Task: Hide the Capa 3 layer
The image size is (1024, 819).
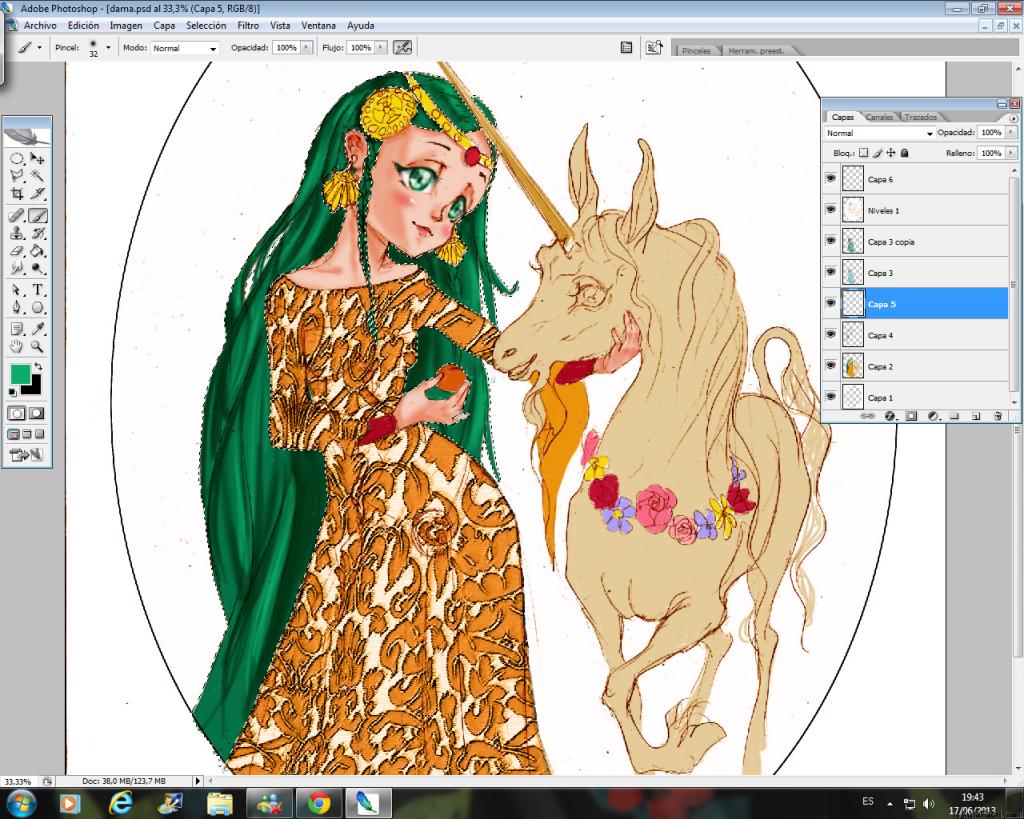Action: pyautogui.click(x=831, y=272)
